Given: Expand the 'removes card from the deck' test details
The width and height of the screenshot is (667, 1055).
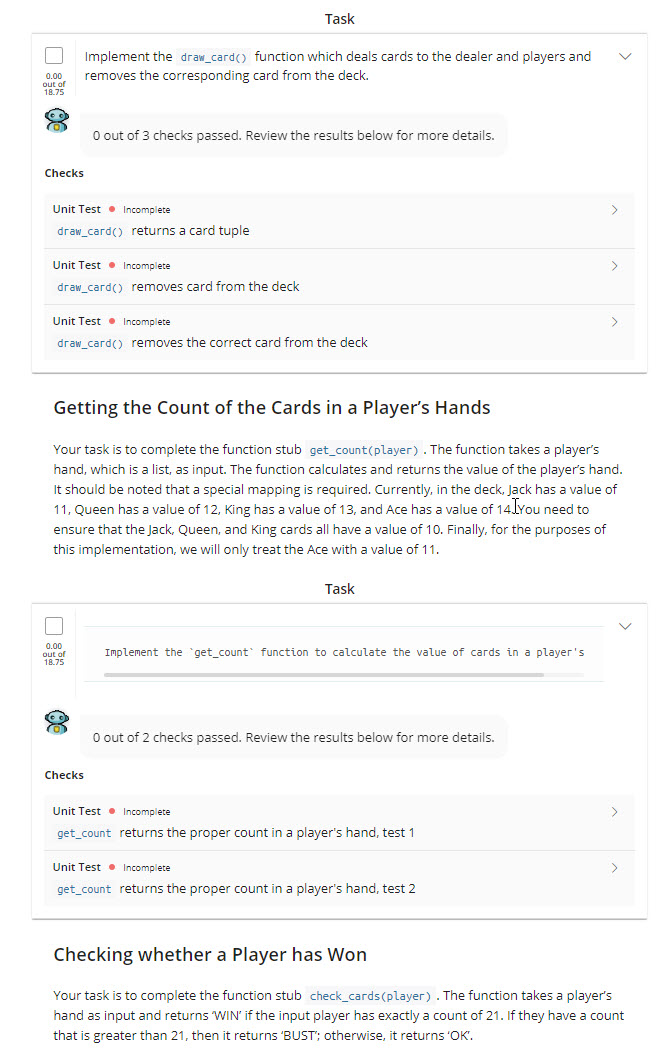Looking at the screenshot, I should tap(616, 266).
